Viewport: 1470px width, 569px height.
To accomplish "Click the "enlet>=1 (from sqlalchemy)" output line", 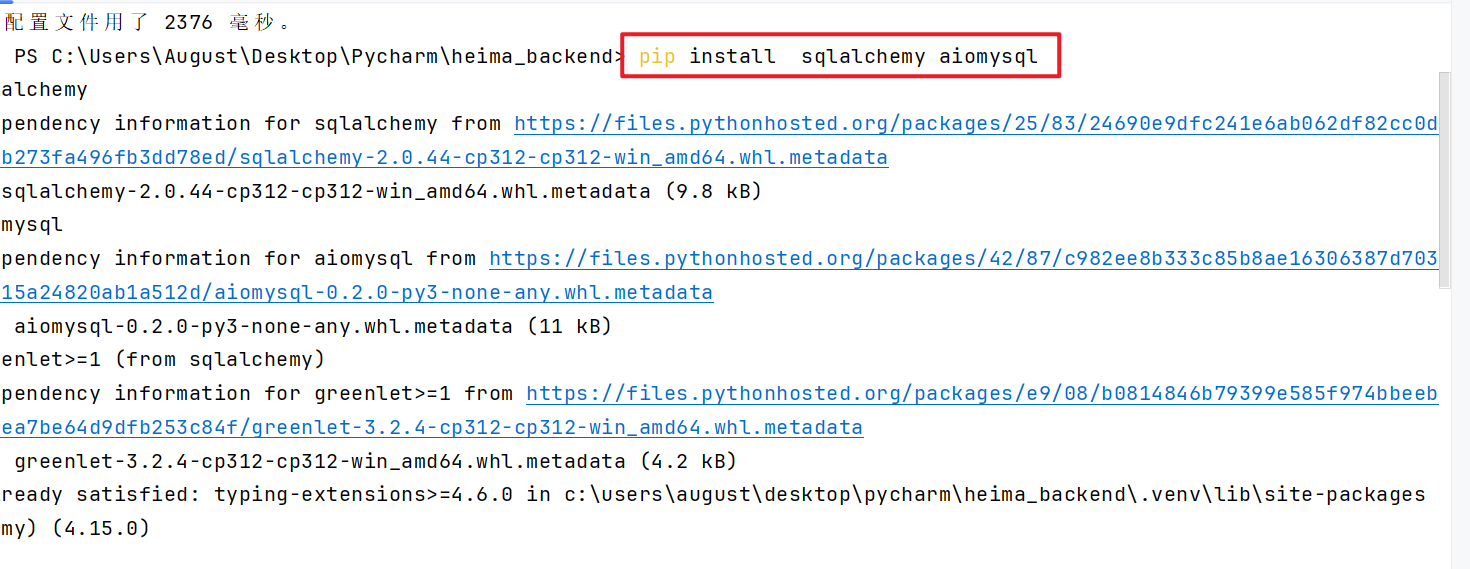I will point(163,360).
